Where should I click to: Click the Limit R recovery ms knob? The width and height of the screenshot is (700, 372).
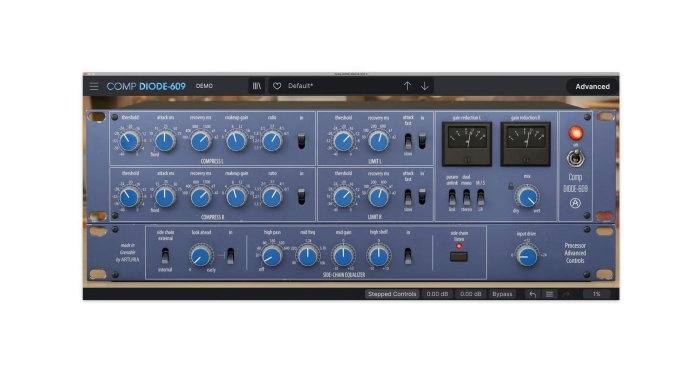coord(379,197)
